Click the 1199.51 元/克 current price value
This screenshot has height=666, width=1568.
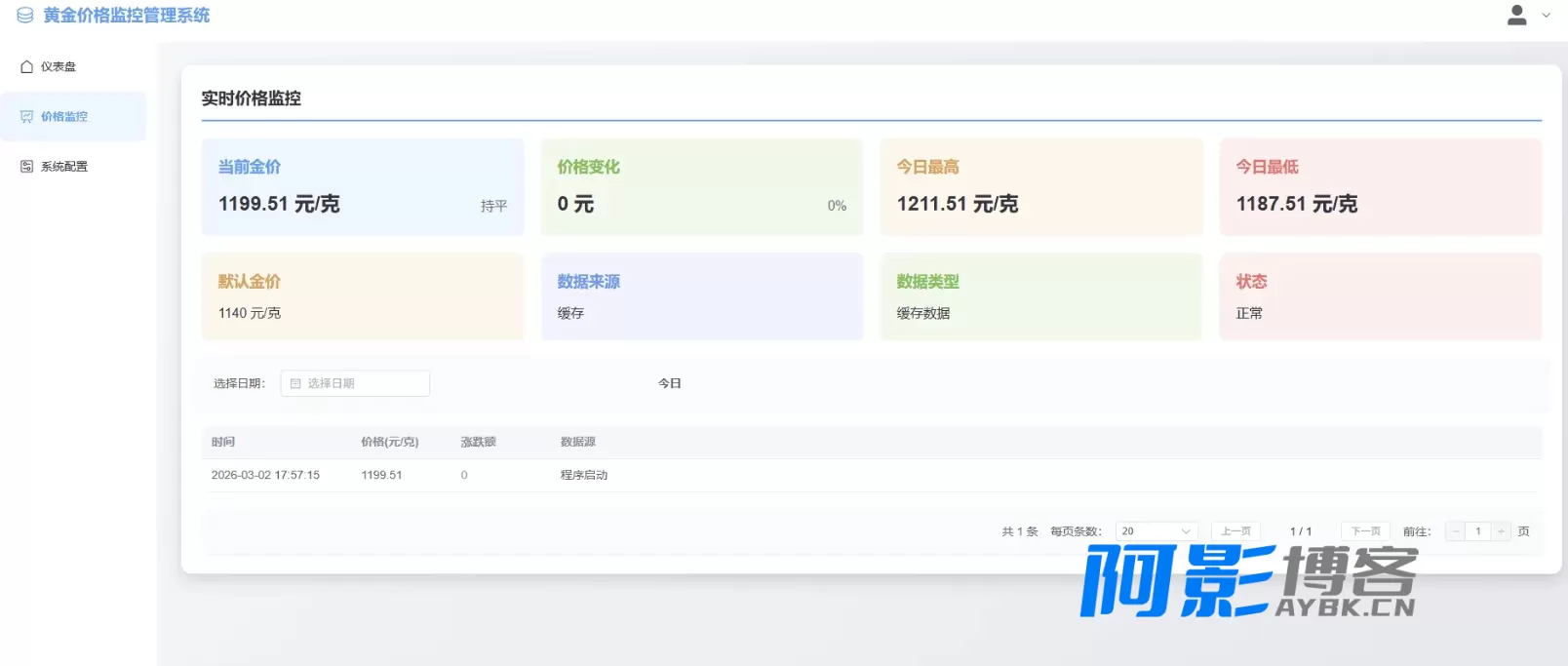pos(279,204)
